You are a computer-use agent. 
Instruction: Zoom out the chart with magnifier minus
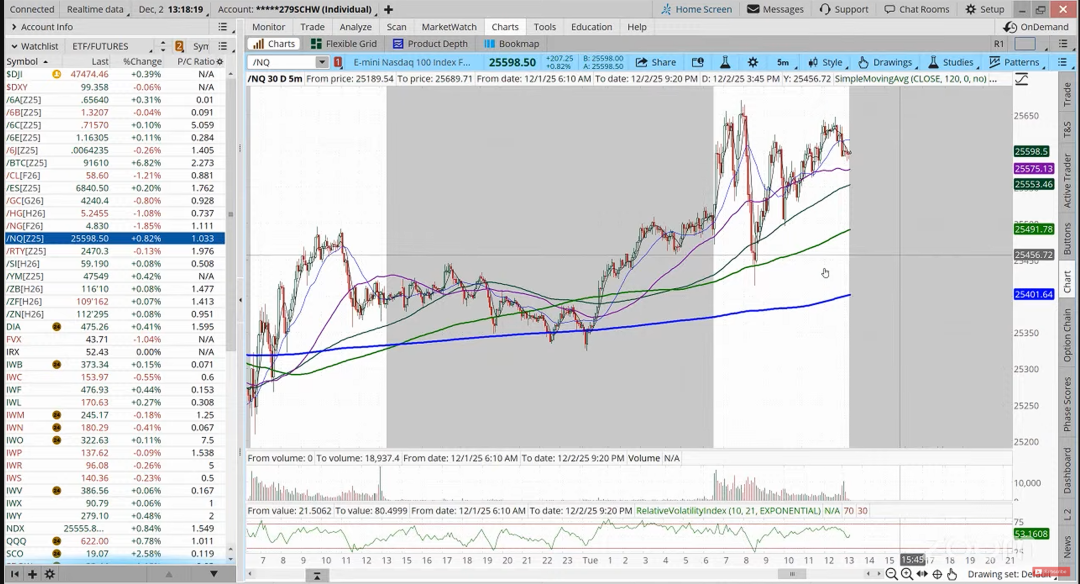[891, 574]
